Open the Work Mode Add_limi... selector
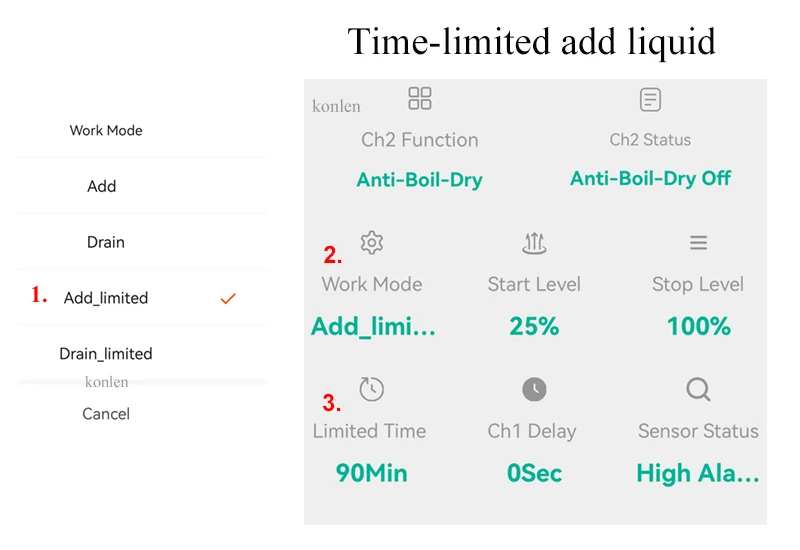Image resolution: width=800 pixels, height=550 pixels. [373, 326]
